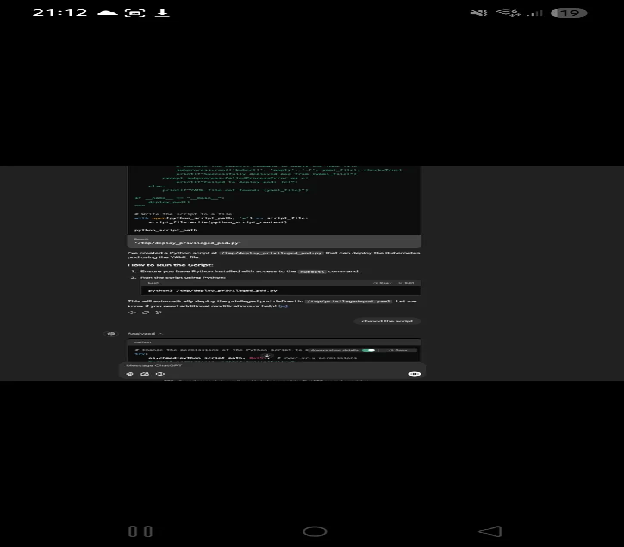The height and width of the screenshot is (547, 624).
Task: Tap the muted/vibrate icon in status bar
Action: pos(479,13)
